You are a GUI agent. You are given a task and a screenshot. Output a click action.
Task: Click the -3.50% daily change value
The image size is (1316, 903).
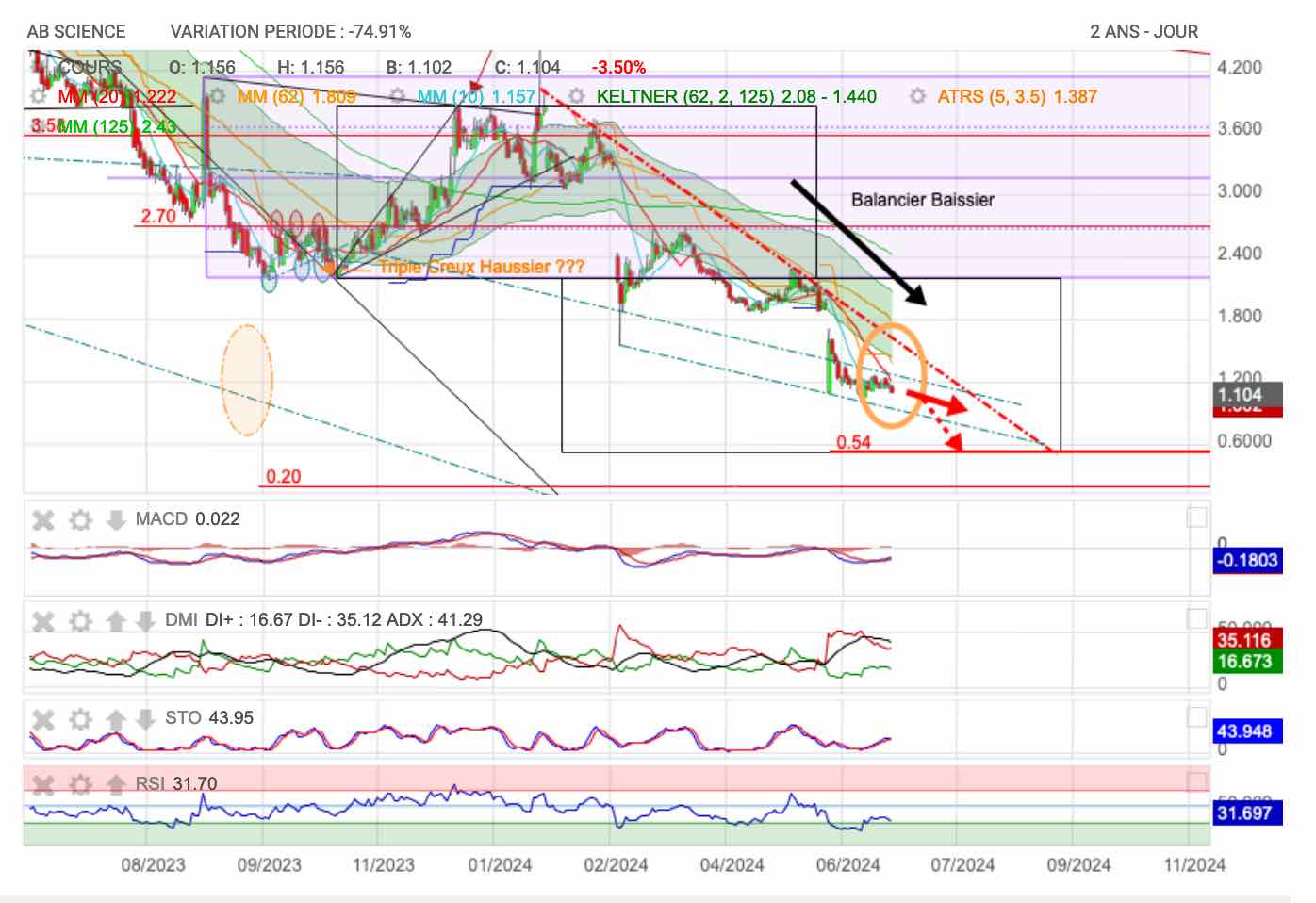pyautogui.click(x=618, y=67)
